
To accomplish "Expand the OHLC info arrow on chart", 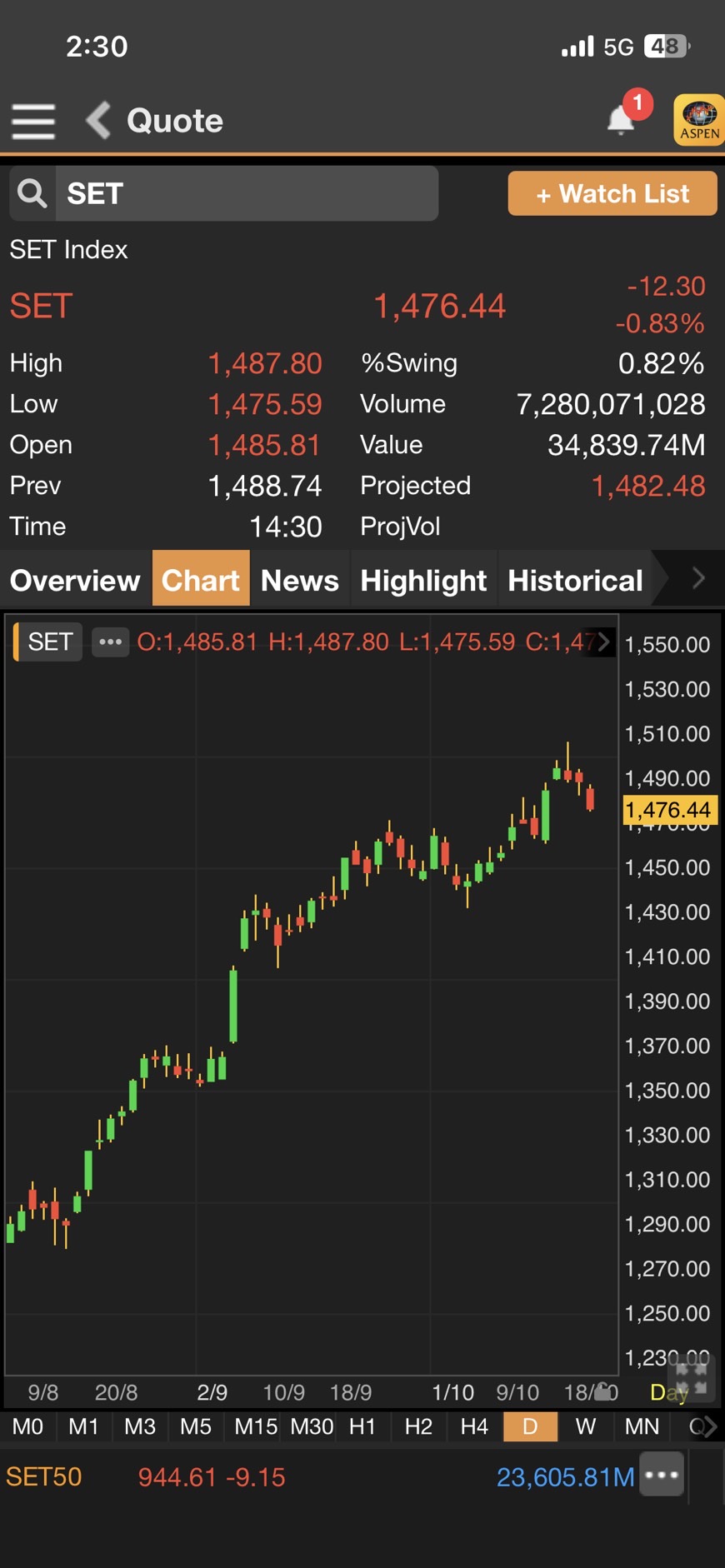I will coord(604,642).
